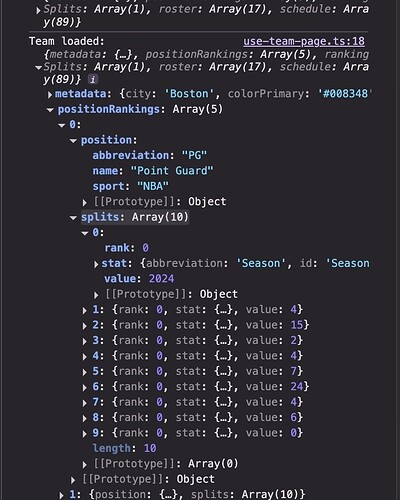The width and height of the screenshot is (400, 500).
Task: Expand split entry 1 with value 4
Action: [85, 311]
